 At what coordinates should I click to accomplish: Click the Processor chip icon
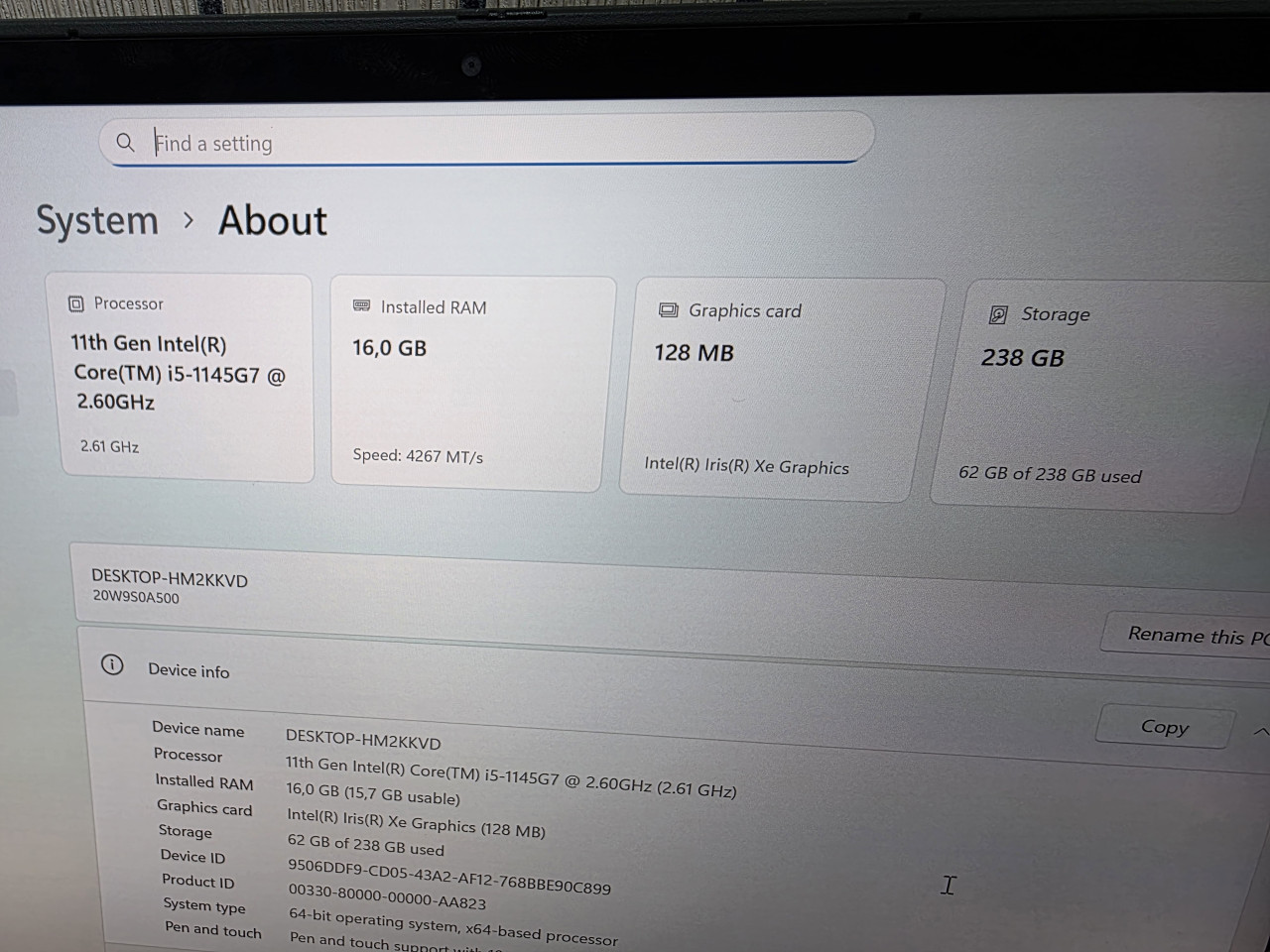[76, 303]
